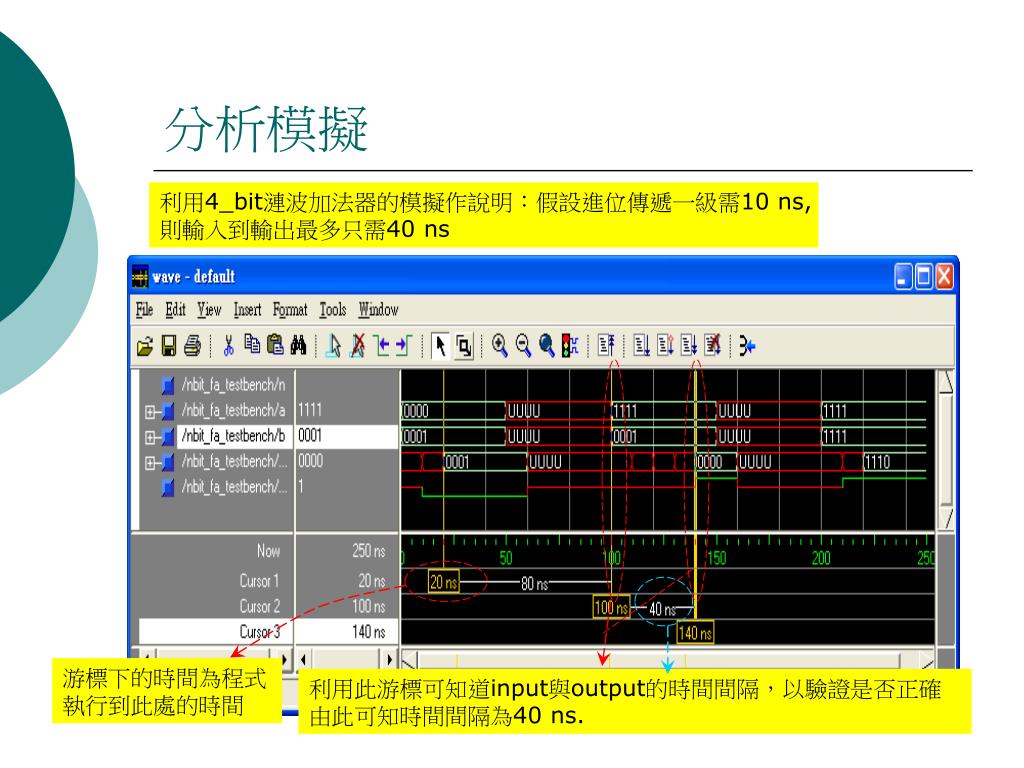Image resolution: width=1024 pixels, height=768 pixels.
Task: Click the blue arrow Step icon at the toolbar end
Action: coord(747,345)
